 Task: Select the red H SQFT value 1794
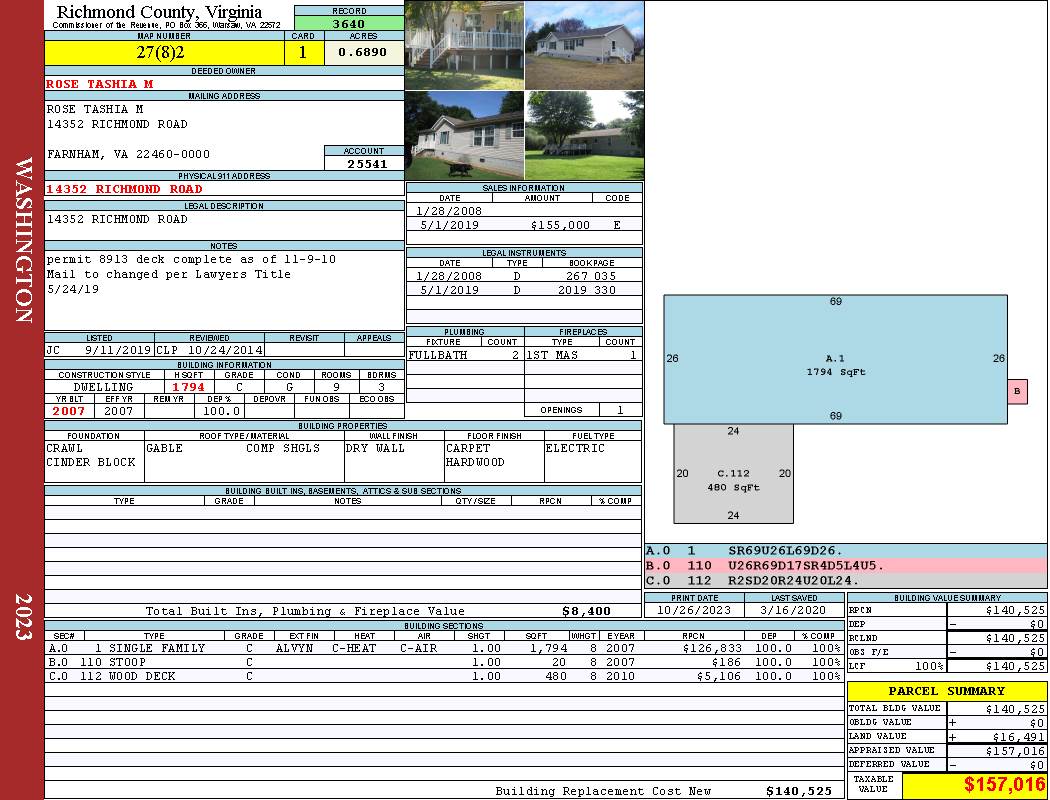[188, 387]
